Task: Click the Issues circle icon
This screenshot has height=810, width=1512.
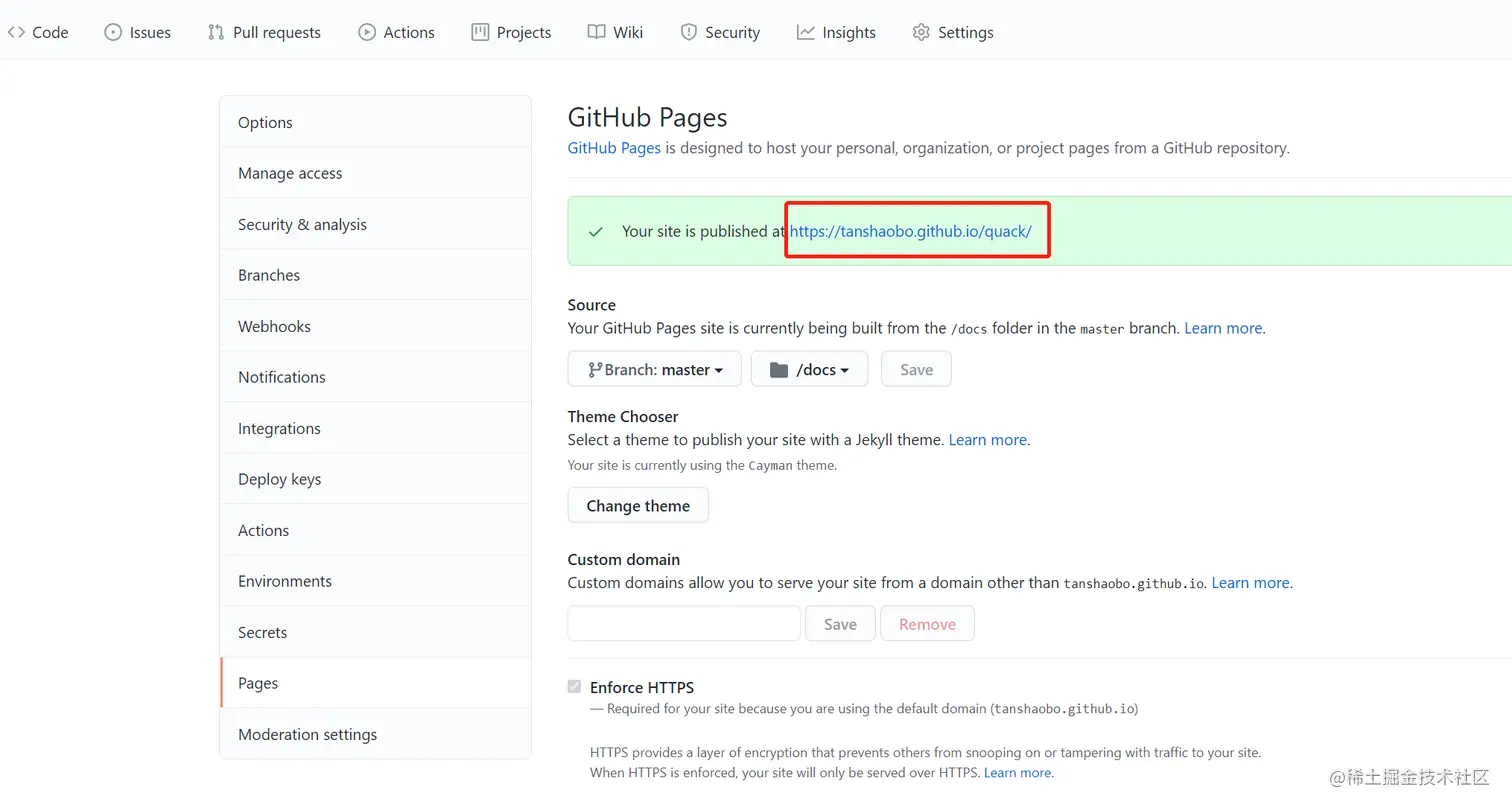Action: click(x=113, y=32)
